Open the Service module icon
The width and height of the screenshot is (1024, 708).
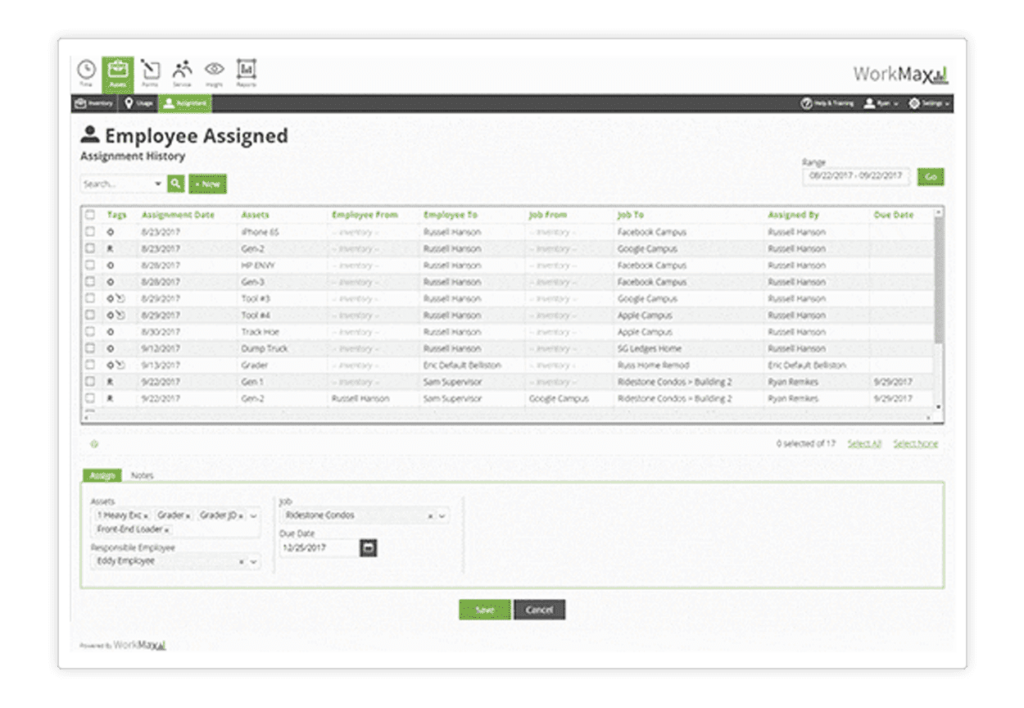coord(183,70)
